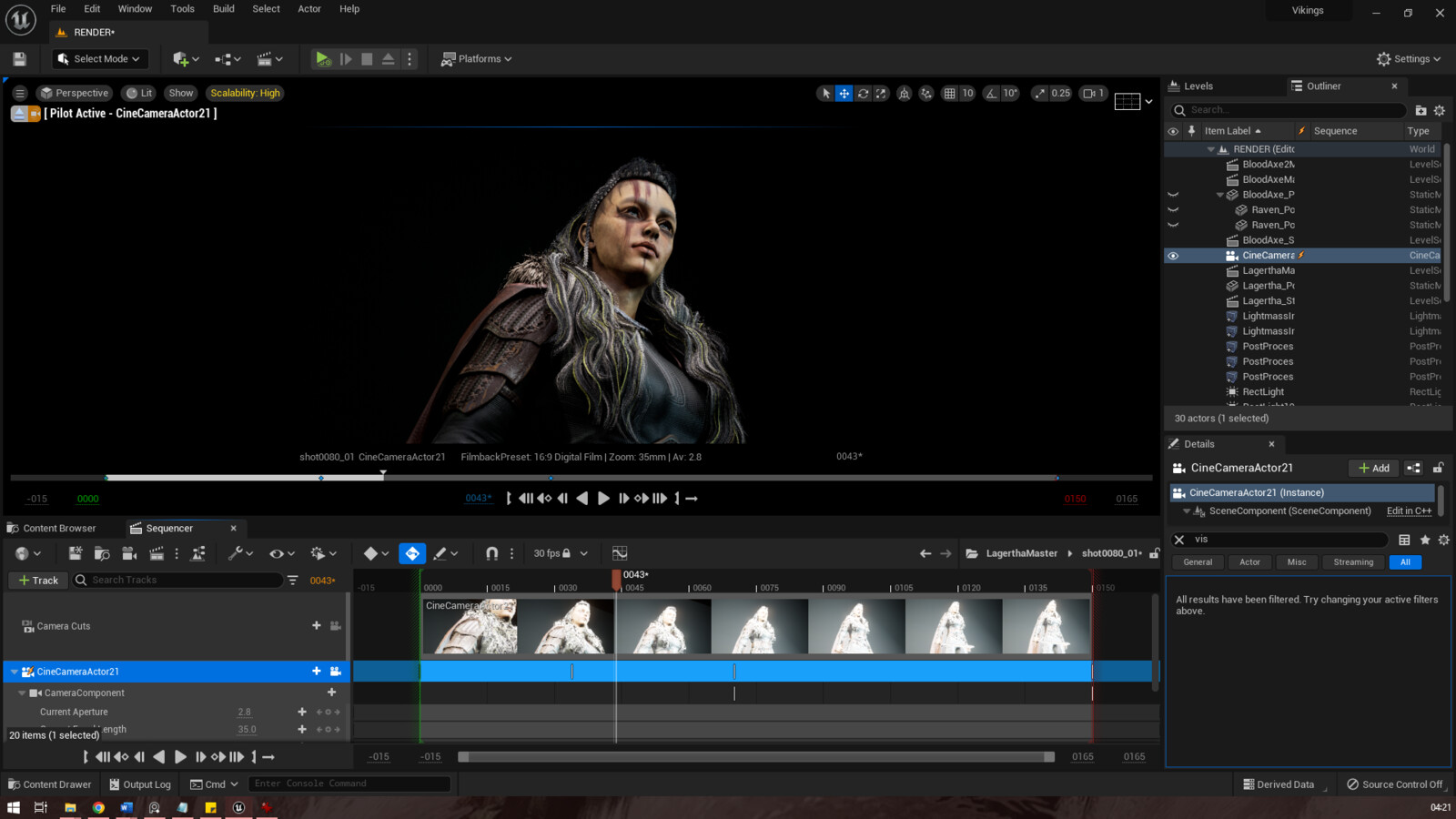
Task: Collapse the CameraComponent track
Action: point(22,693)
